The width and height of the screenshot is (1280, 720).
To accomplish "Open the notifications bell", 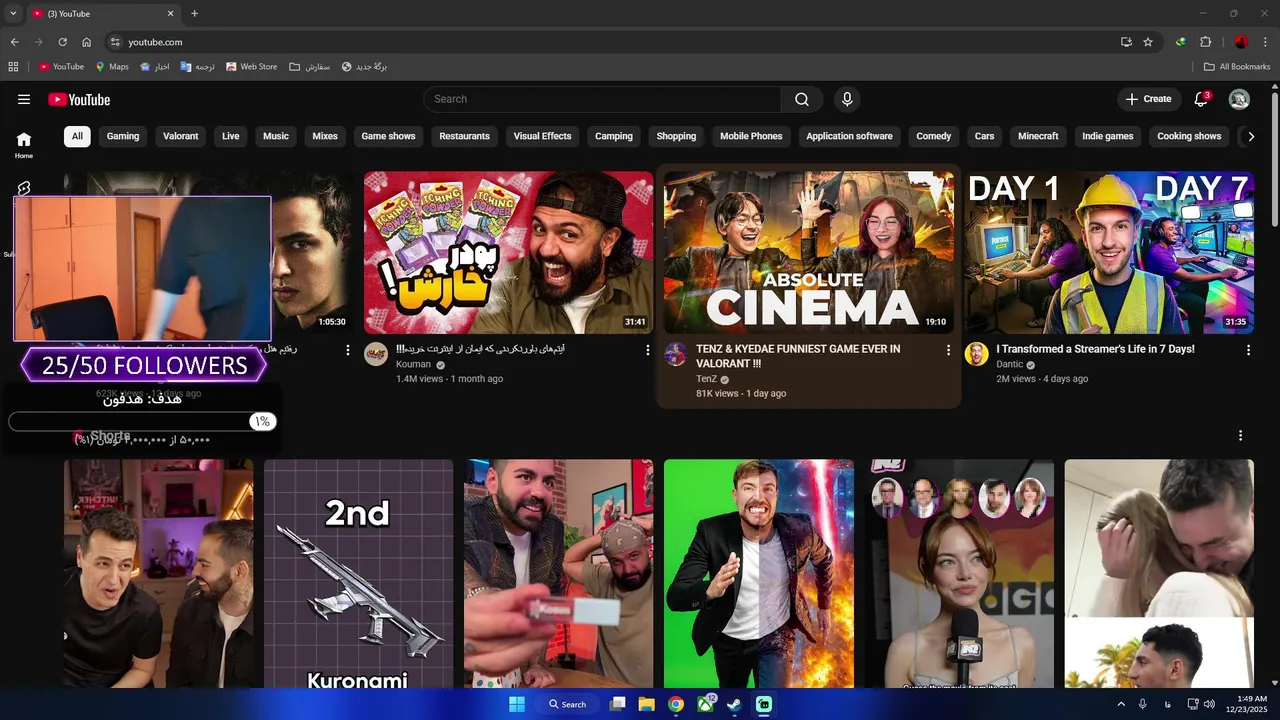I will pyautogui.click(x=1201, y=99).
